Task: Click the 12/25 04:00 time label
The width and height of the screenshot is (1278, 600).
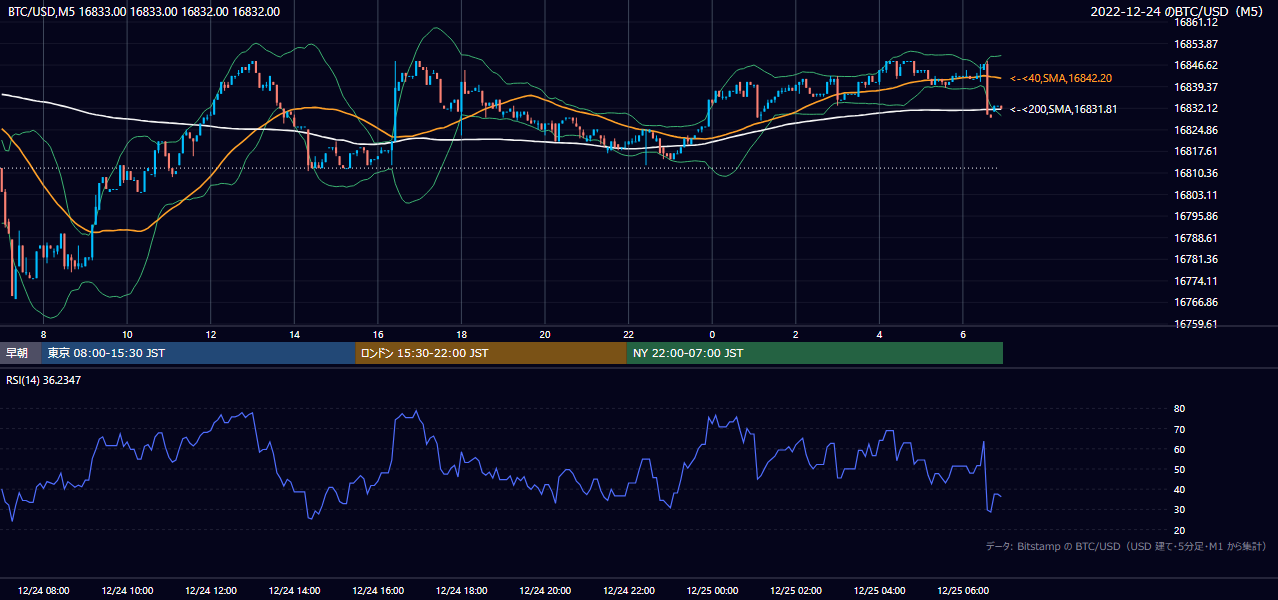Action: coord(880,591)
